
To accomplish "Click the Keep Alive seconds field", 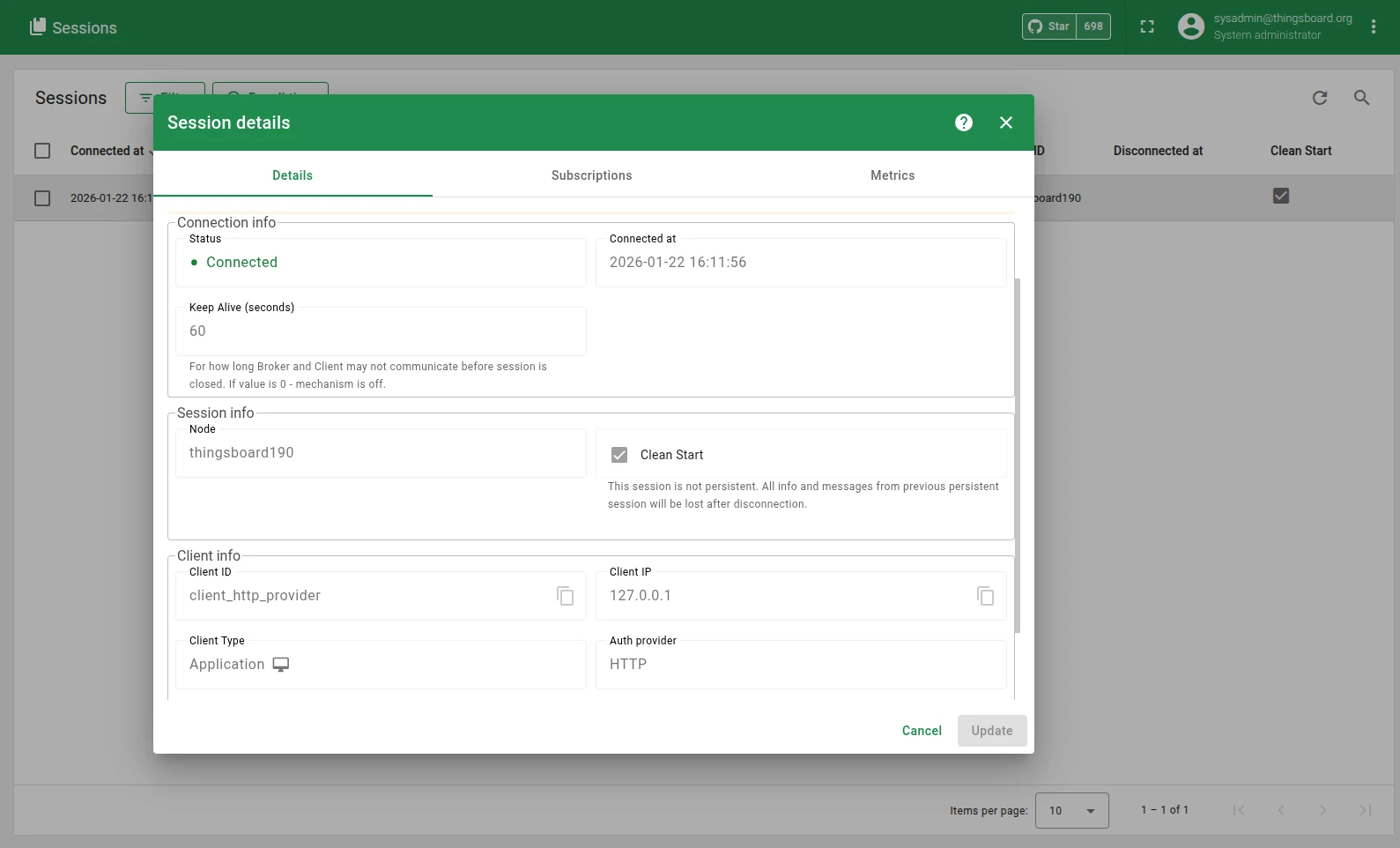I will pyautogui.click(x=381, y=331).
